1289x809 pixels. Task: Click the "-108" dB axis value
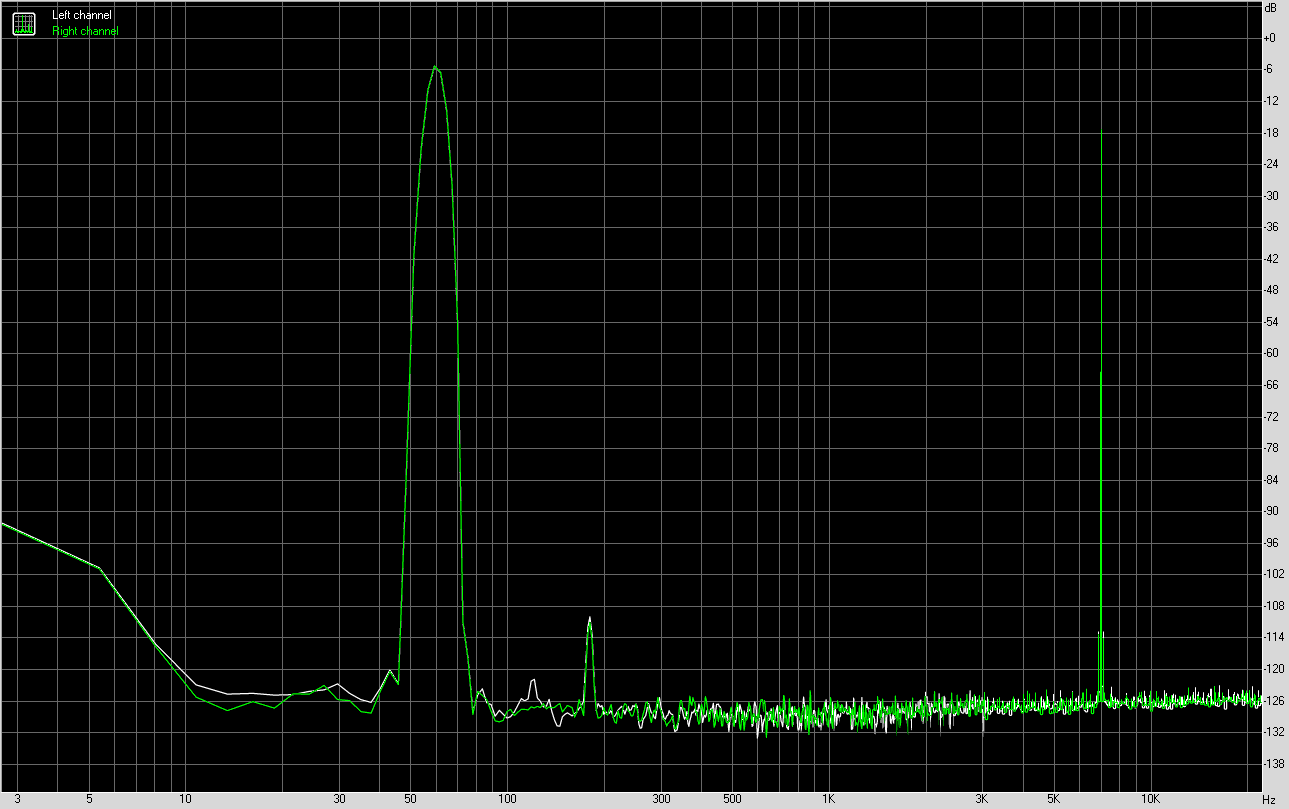coord(1274,605)
